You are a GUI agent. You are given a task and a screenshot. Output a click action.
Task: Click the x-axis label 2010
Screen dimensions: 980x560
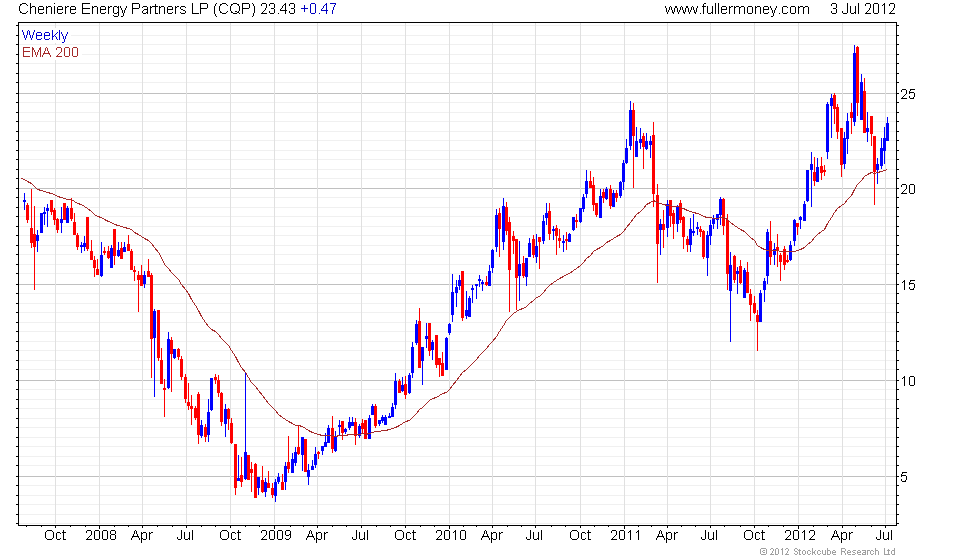point(451,536)
